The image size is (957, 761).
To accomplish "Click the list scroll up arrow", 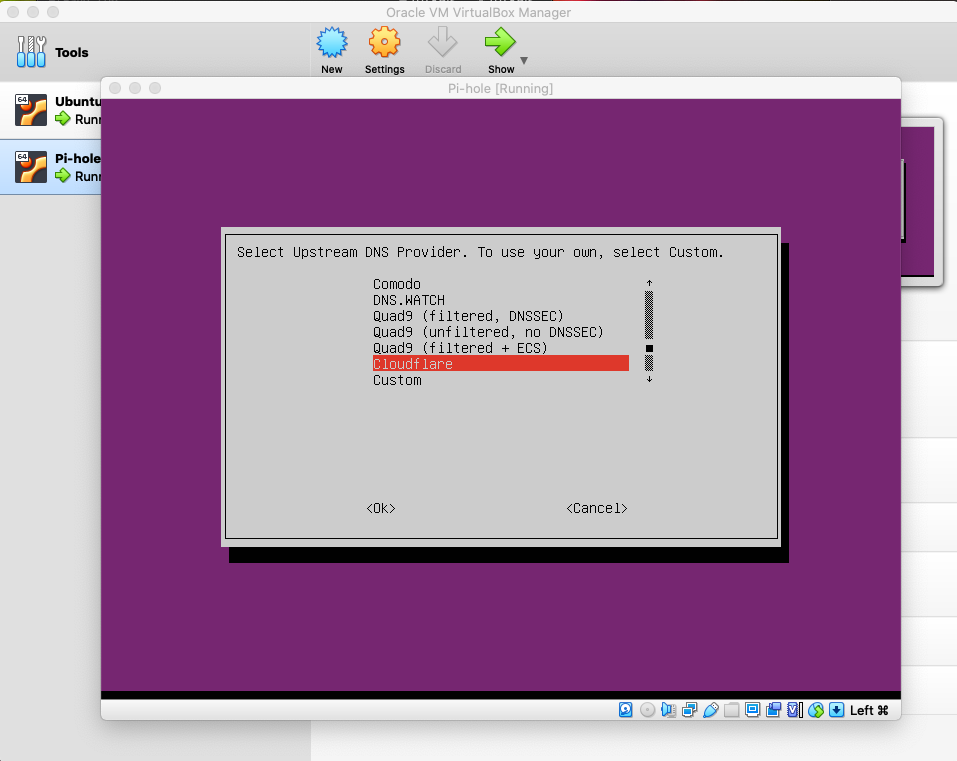I will [x=649, y=283].
